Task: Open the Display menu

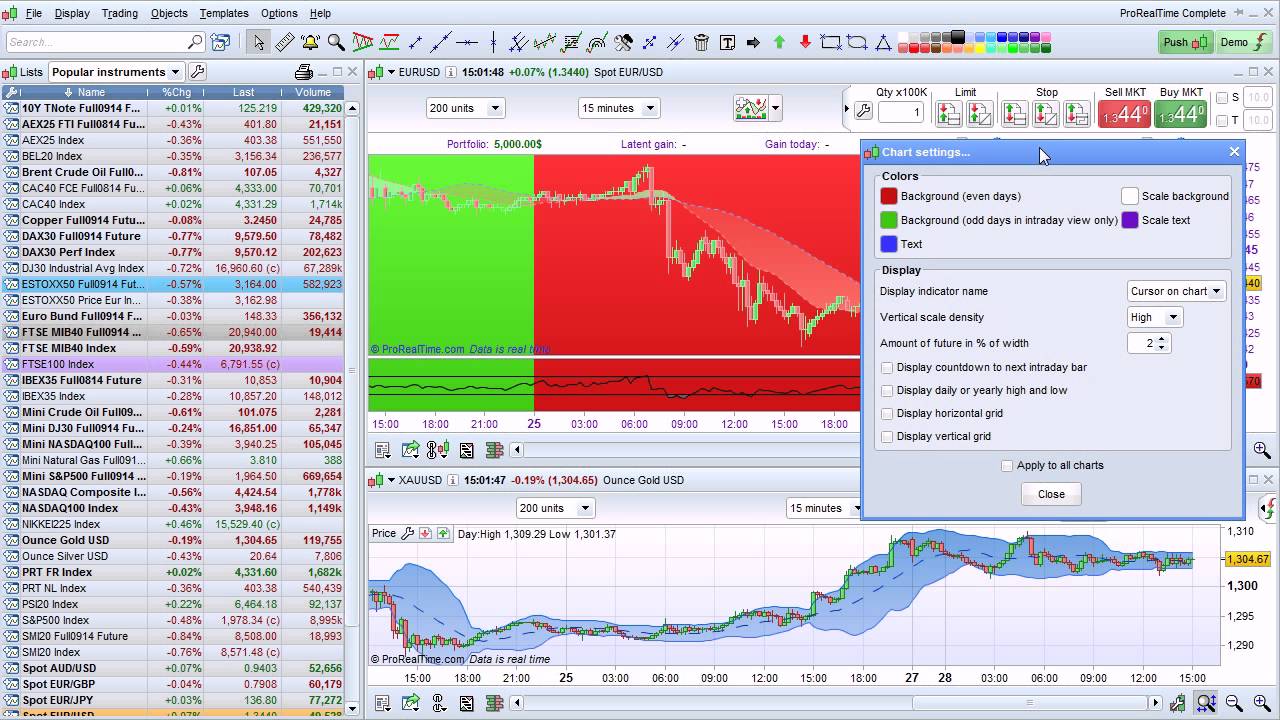Action: click(72, 13)
